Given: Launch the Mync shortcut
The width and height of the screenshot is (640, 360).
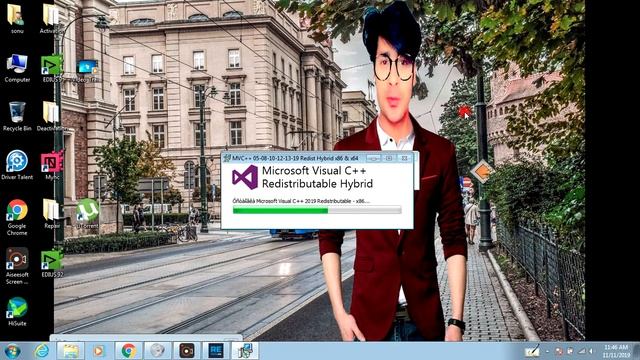Looking at the screenshot, I should (52, 165).
